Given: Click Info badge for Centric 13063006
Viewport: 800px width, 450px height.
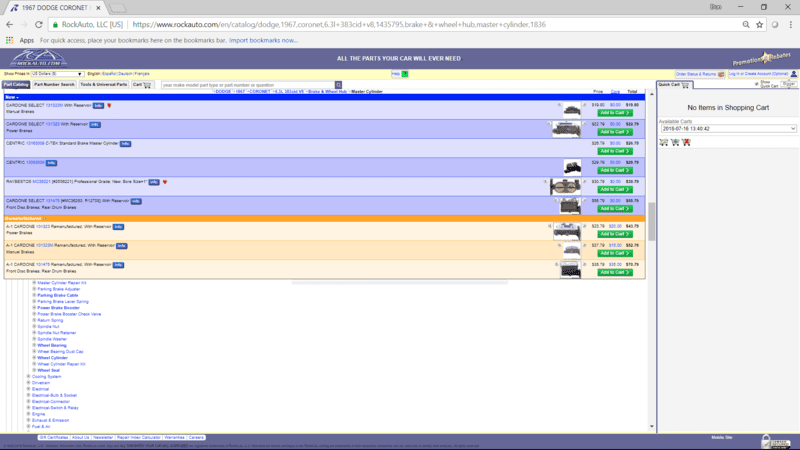Looking at the screenshot, I should 52,163.
